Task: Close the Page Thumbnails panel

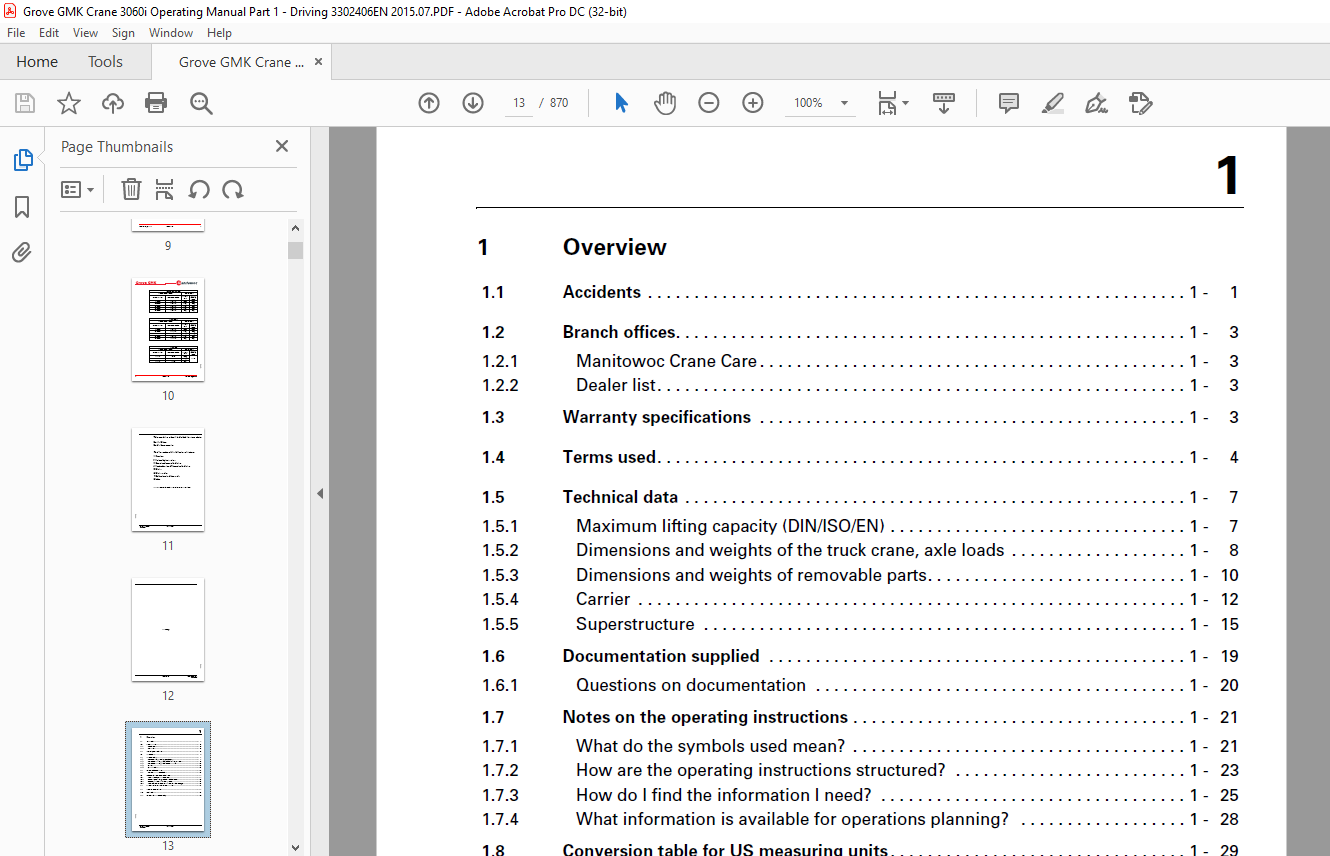Action: [x=282, y=146]
